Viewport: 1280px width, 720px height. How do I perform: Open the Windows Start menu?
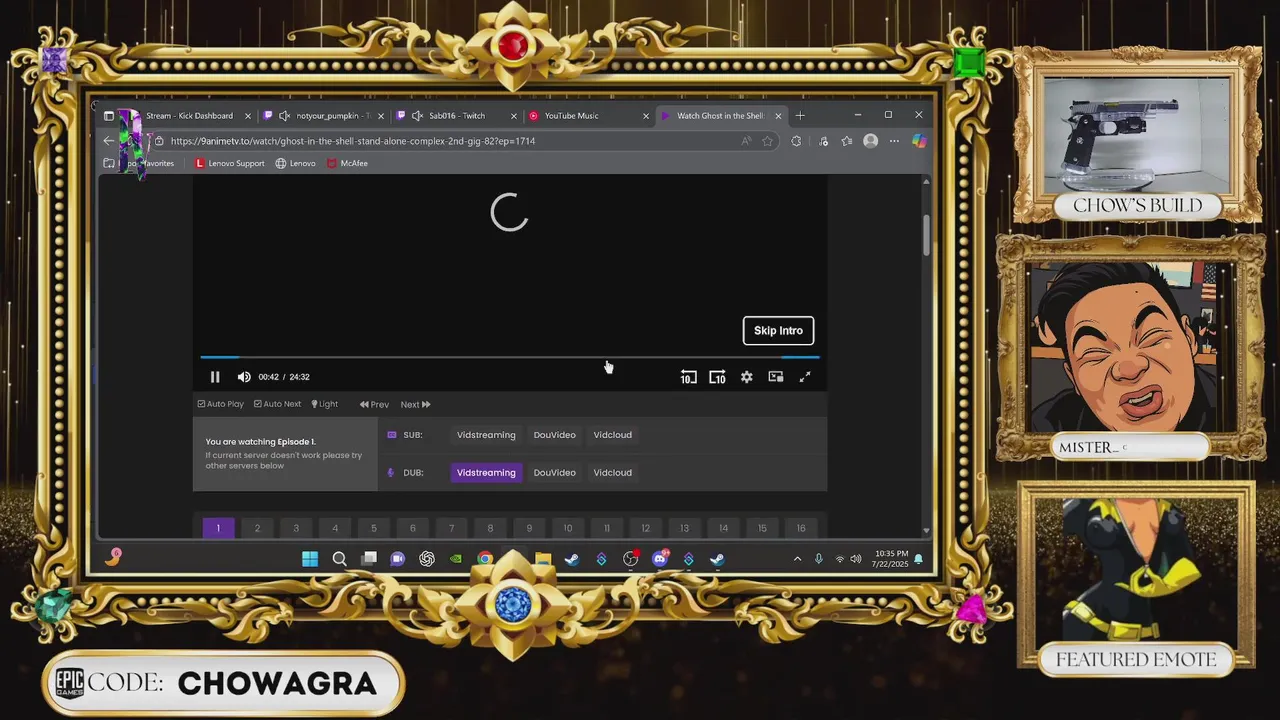click(x=310, y=559)
